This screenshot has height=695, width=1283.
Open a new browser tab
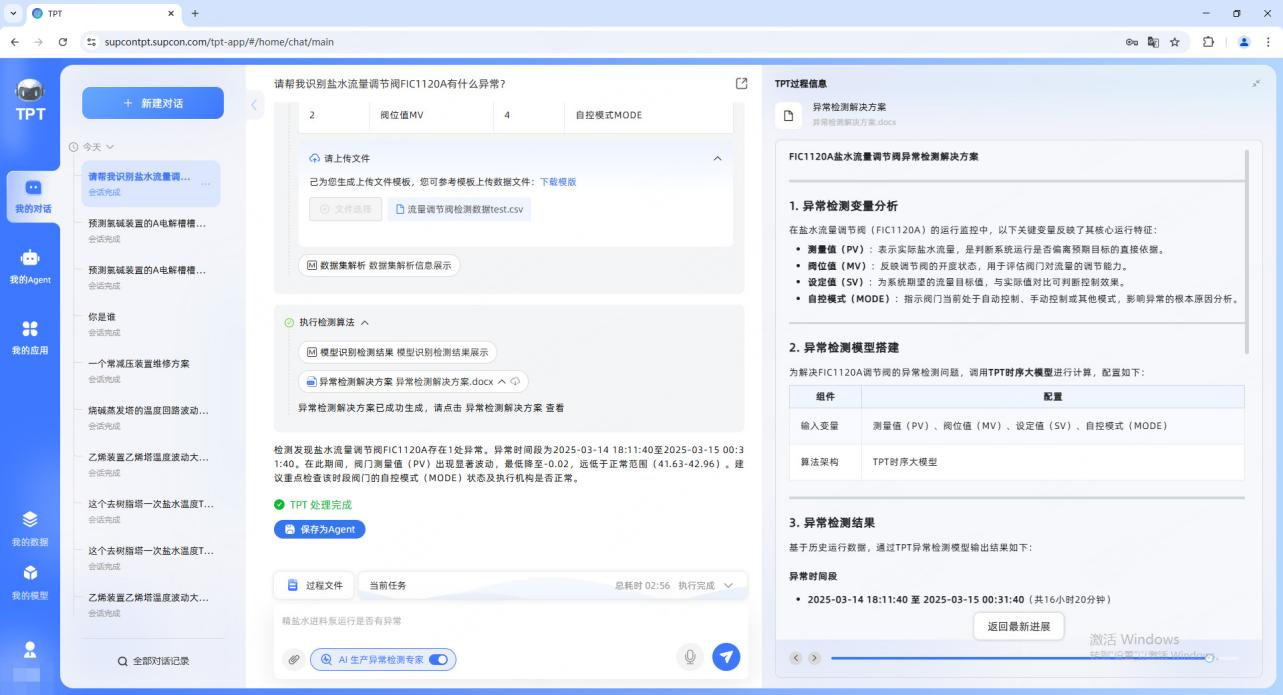pos(195,13)
